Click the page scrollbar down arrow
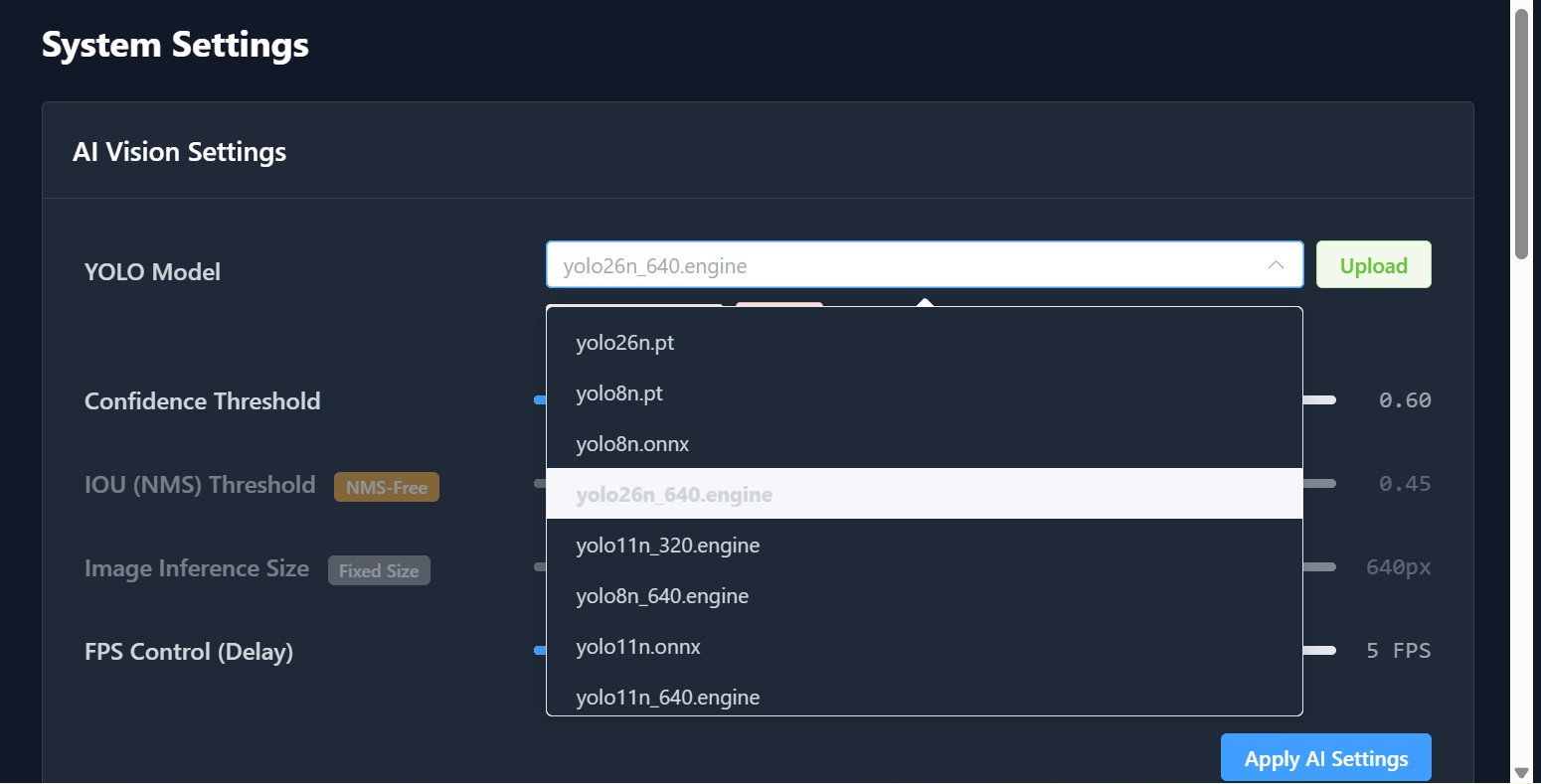Viewport: 1541px width, 784px height. (x=1520, y=772)
